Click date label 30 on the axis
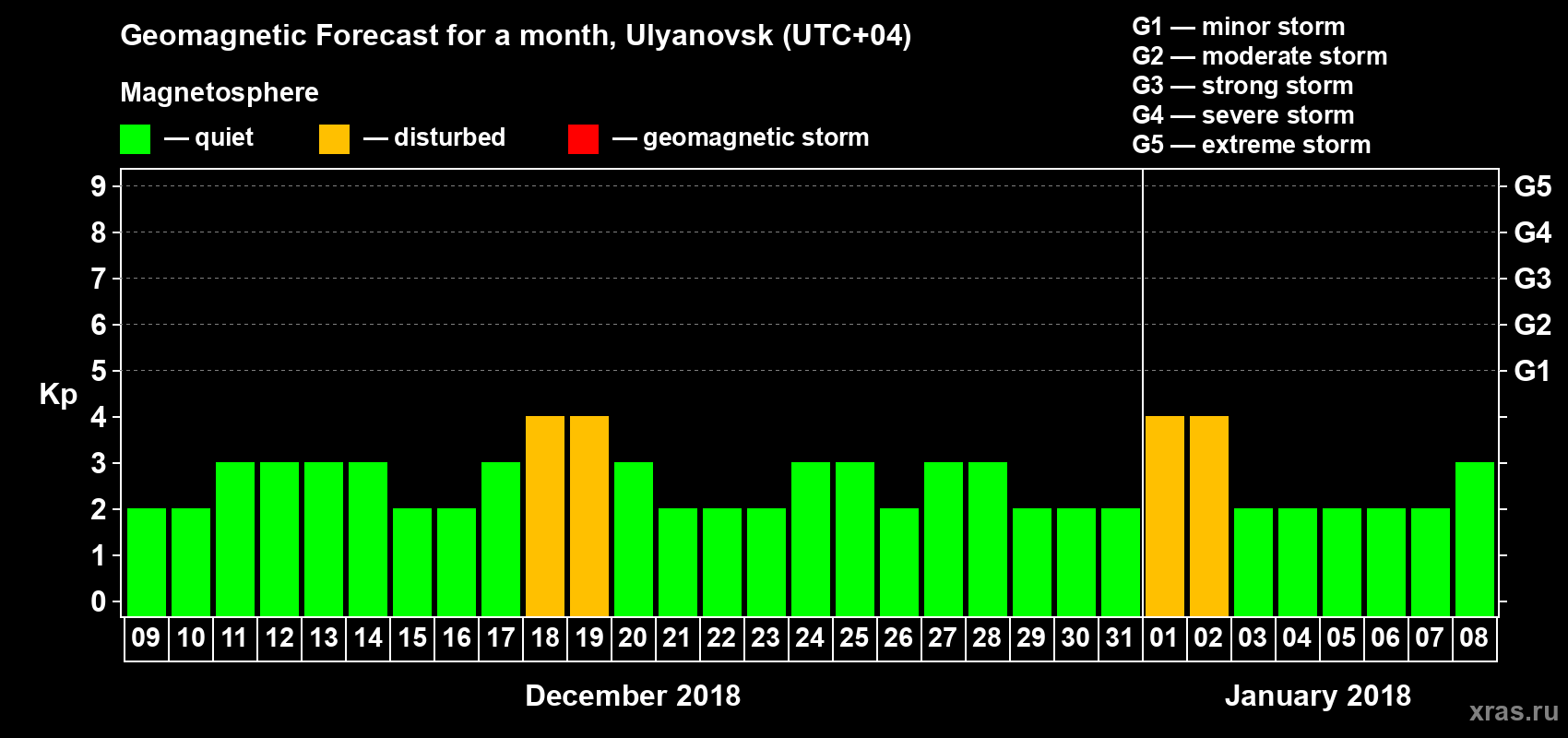This screenshot has width=1568, height=738. (1075, 637)
